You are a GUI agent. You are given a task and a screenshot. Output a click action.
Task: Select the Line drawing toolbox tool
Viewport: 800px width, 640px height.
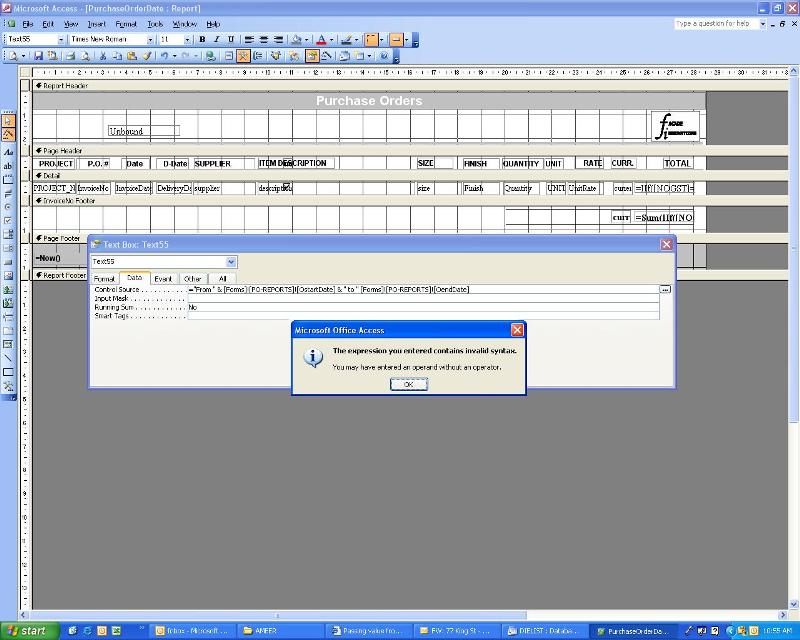9,359
